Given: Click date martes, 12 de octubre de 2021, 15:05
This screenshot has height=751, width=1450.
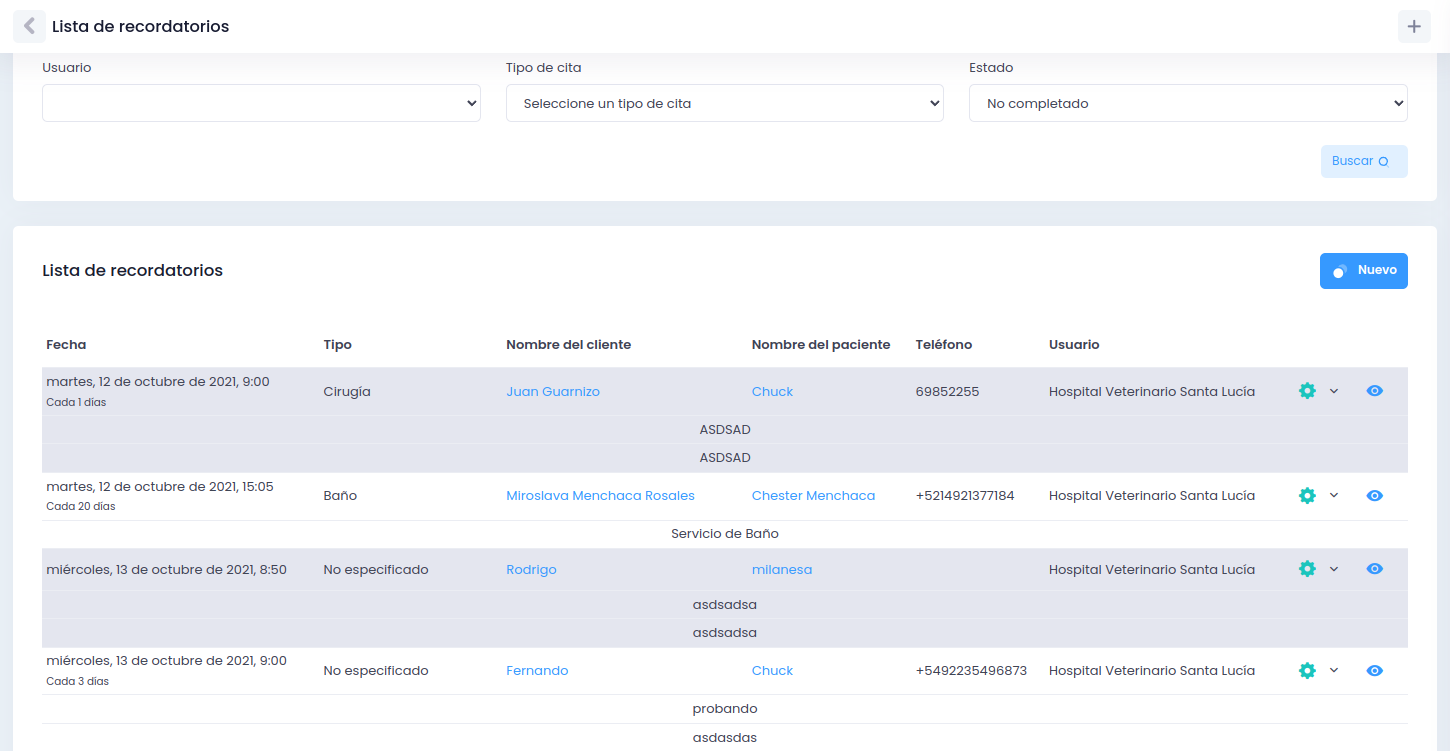Looking at the screenshot, I should tap(160, 487).
